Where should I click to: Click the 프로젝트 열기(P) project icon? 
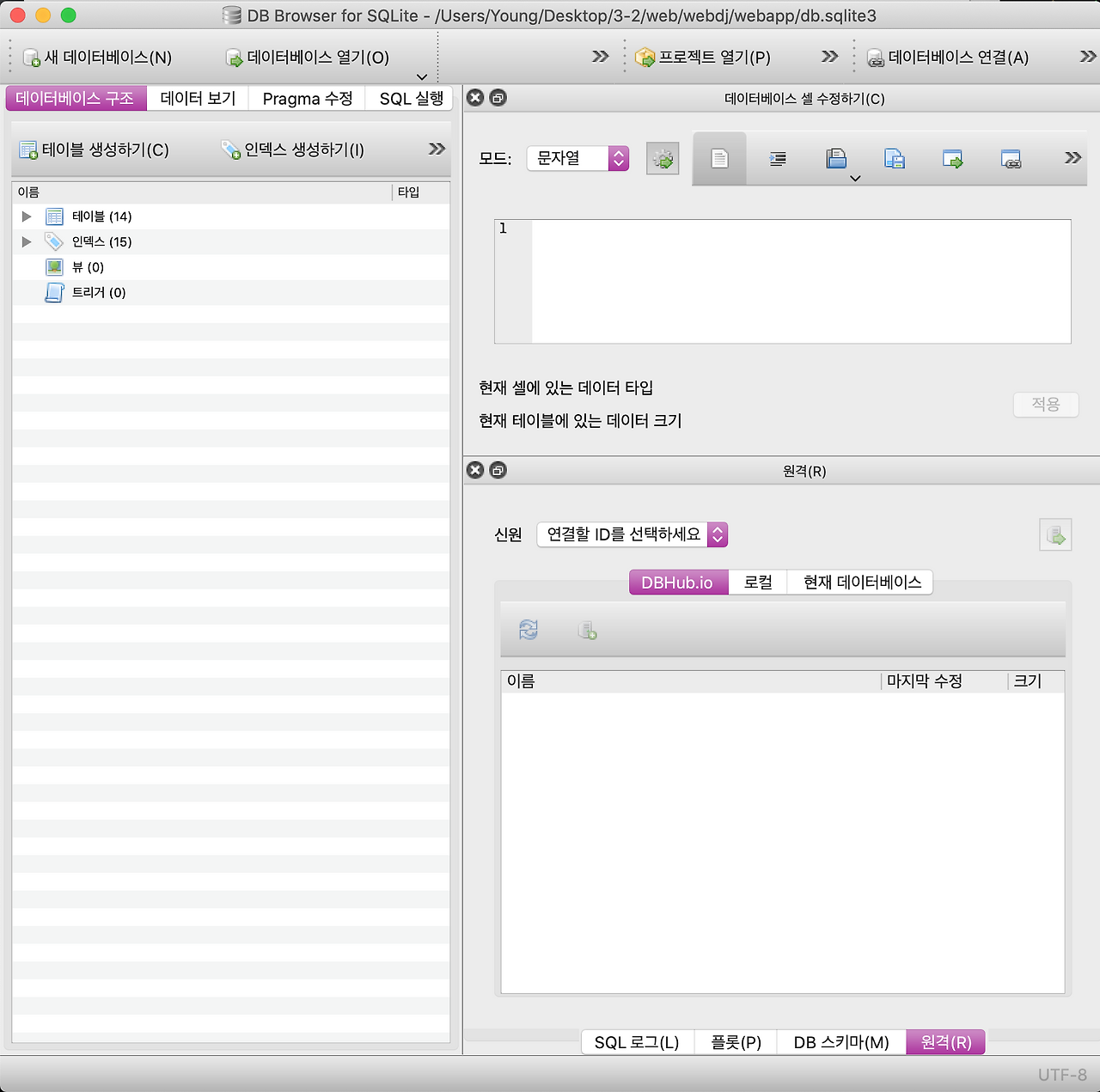point(645,58)
